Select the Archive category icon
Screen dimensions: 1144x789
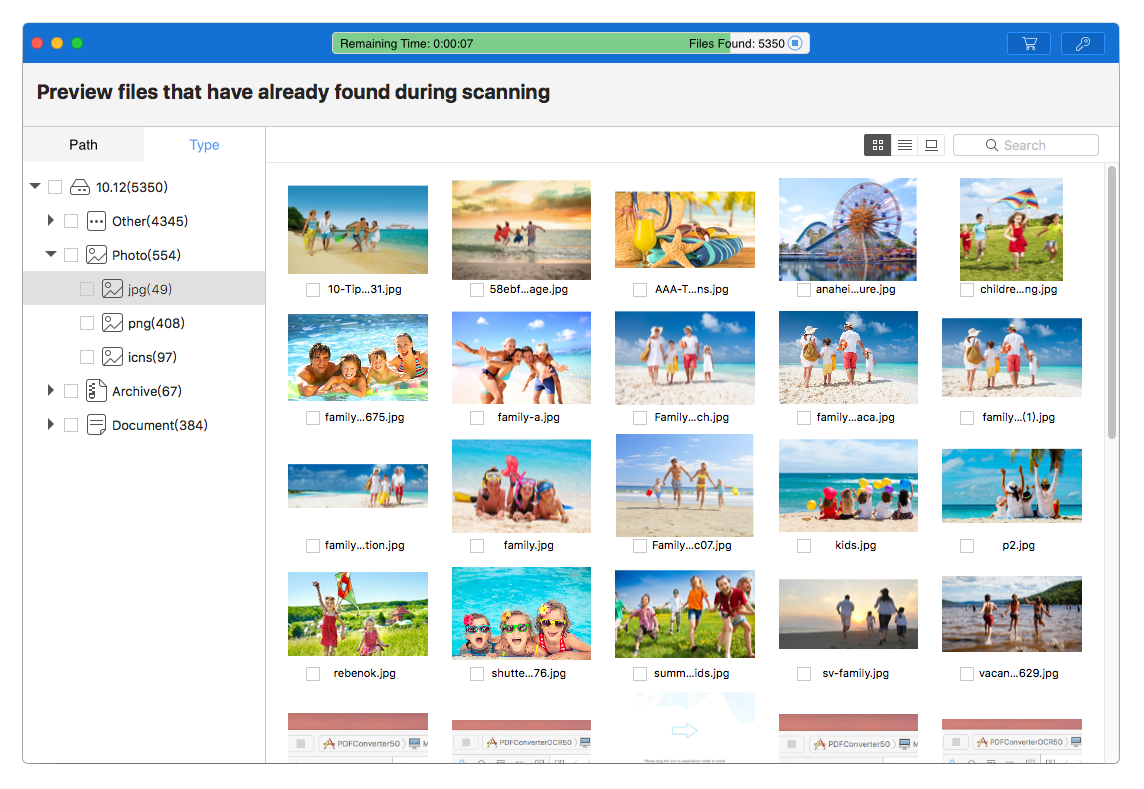pyautogui.click(x=97, y=391)
